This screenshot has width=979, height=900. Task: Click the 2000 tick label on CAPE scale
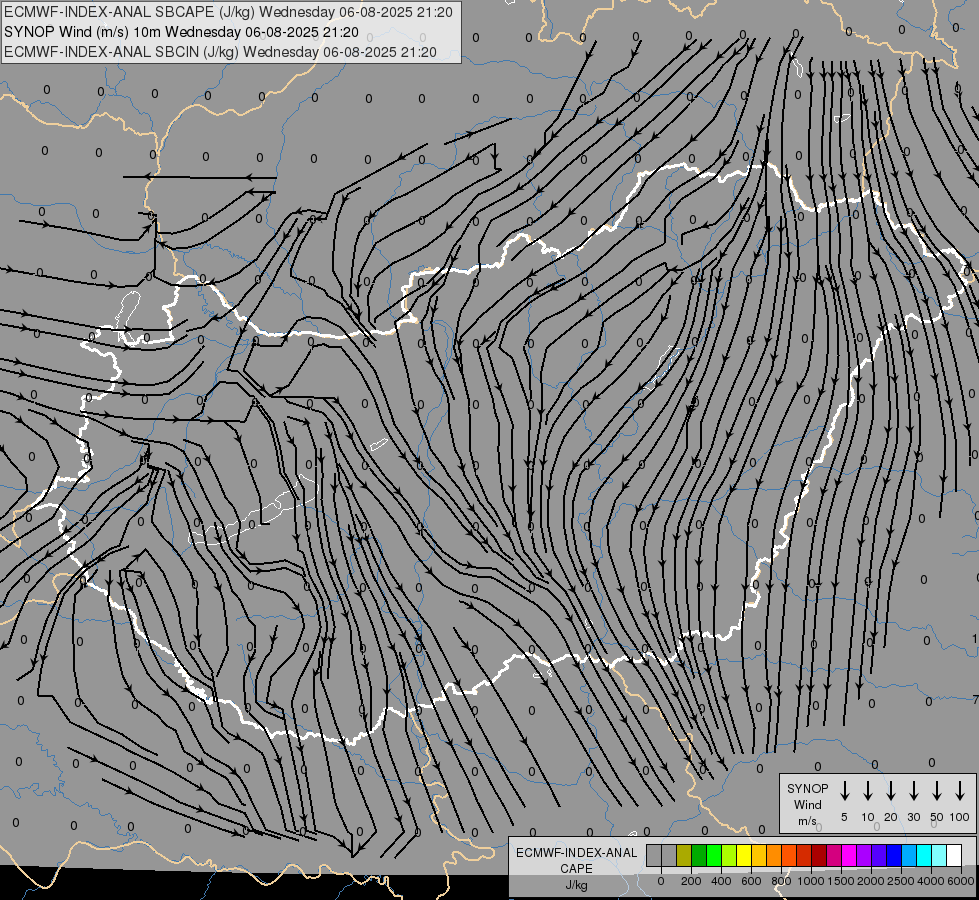click(871, 881)
